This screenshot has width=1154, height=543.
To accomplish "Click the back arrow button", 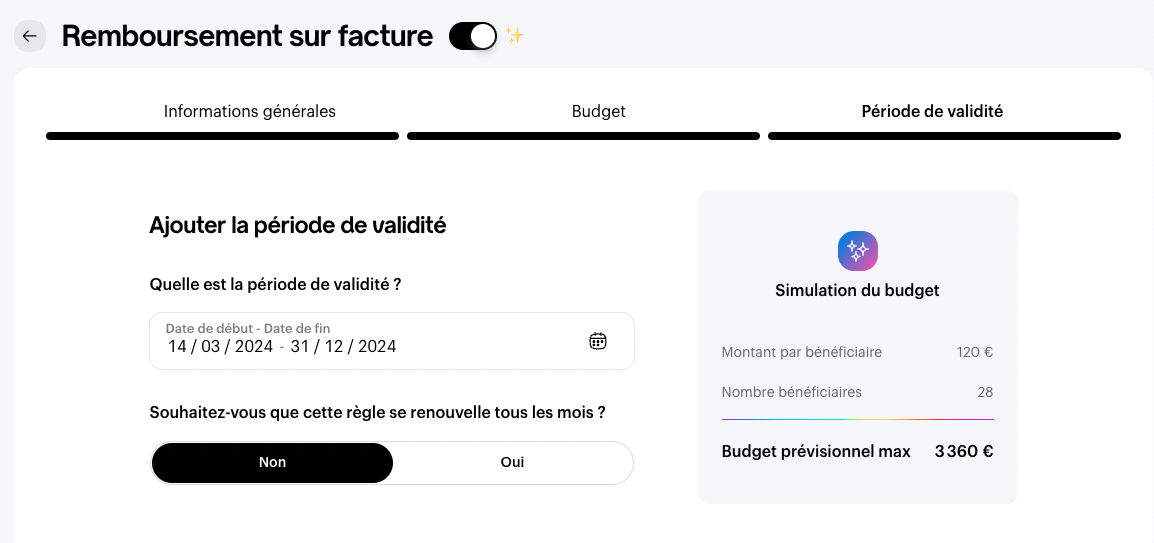I will (29, 36).
